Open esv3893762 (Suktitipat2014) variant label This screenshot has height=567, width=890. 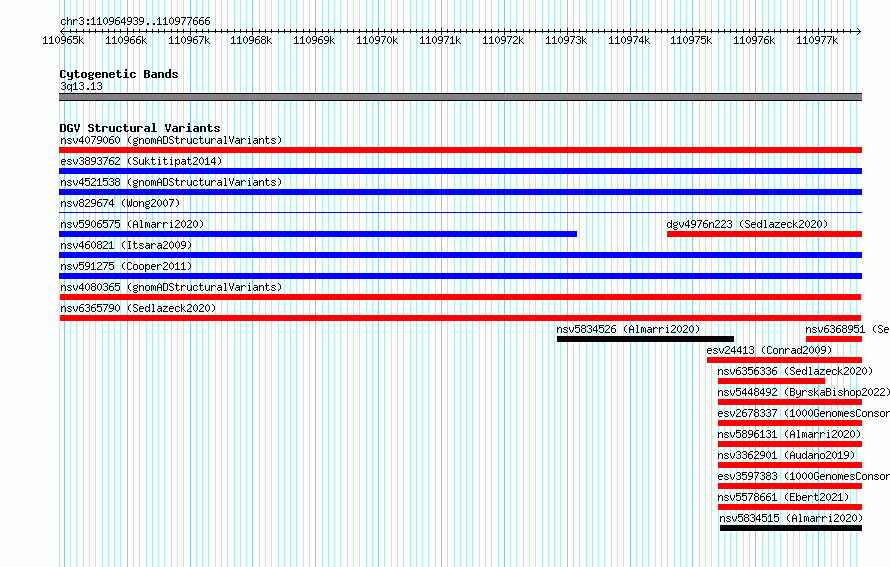click(141, 161)
